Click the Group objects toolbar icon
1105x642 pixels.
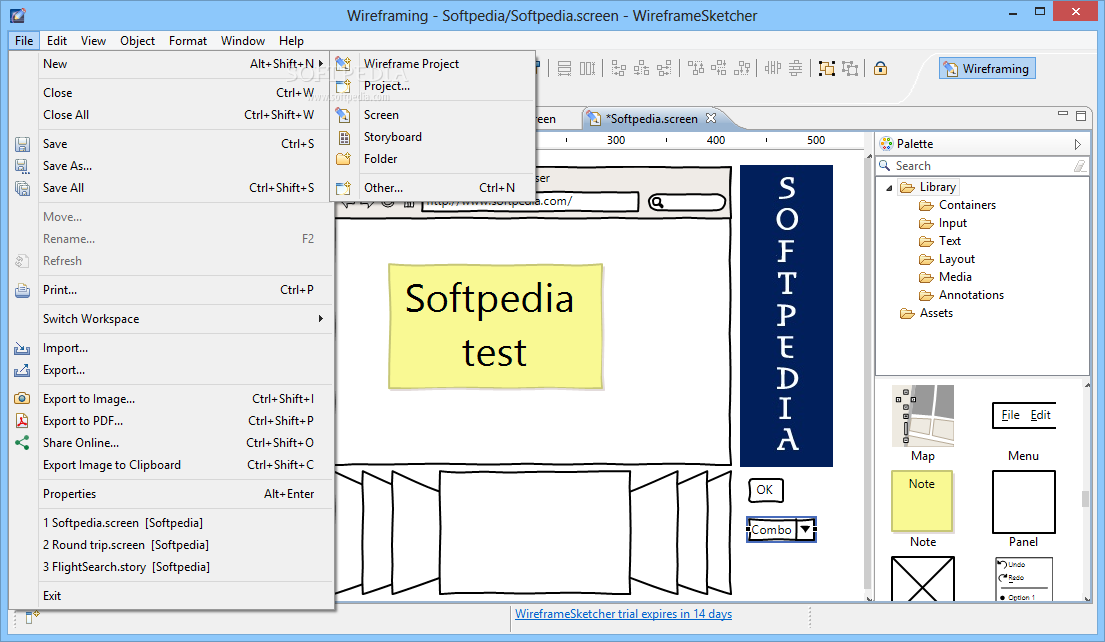click(x=827, y=68)
